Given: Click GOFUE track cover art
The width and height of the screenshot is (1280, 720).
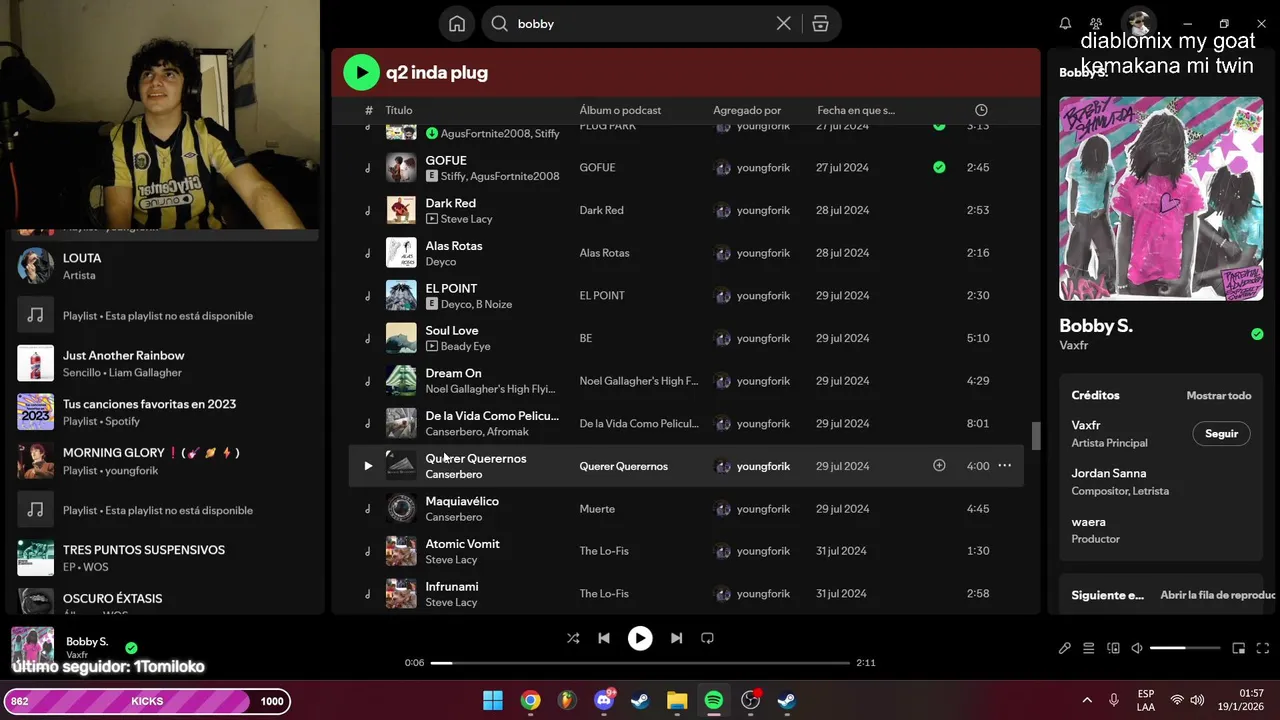Looking at the screenshot, I should coord(401,167).
